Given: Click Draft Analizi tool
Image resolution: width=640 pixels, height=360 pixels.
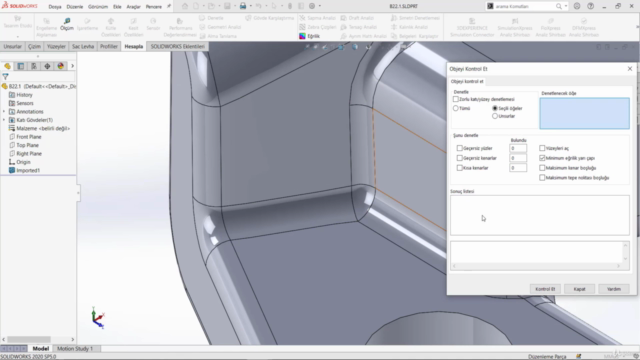Looking at the screenshot, I should pos(358,18).
